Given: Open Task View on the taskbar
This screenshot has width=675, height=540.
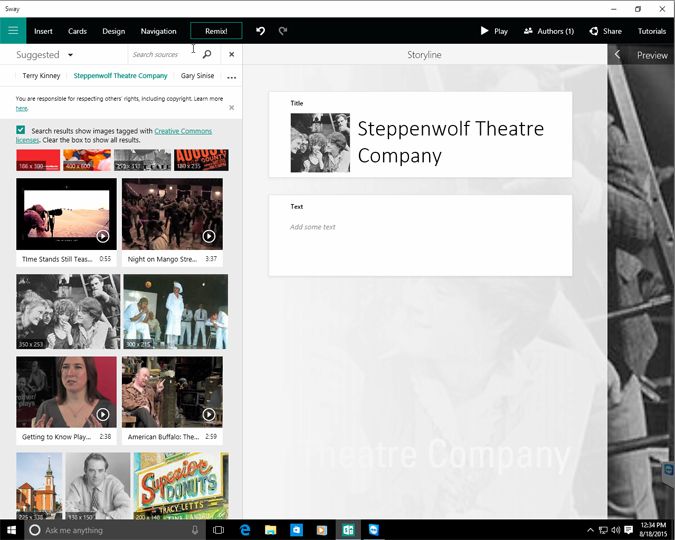Looking at the screenshot, I should click(219, 530).
